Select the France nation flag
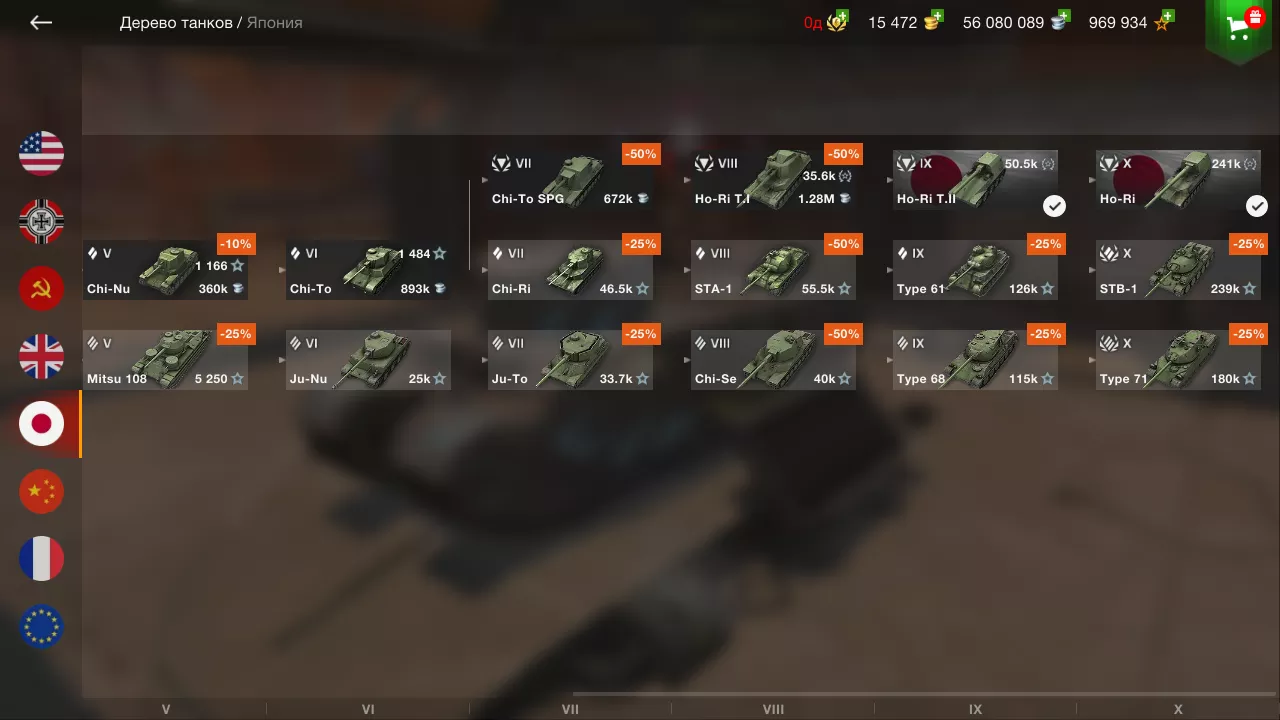The width and height of the screenshot is (1280, 720). [x=41, y=559]
